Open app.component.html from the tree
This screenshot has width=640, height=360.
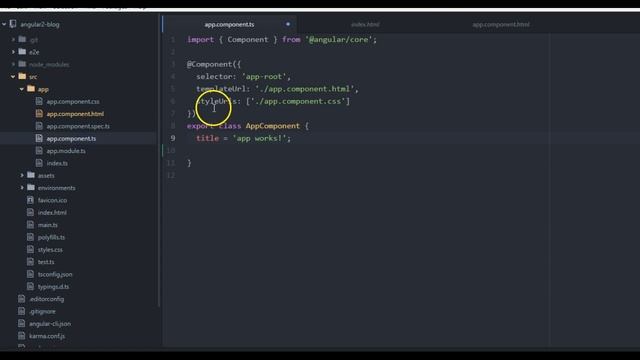point(75,114)
